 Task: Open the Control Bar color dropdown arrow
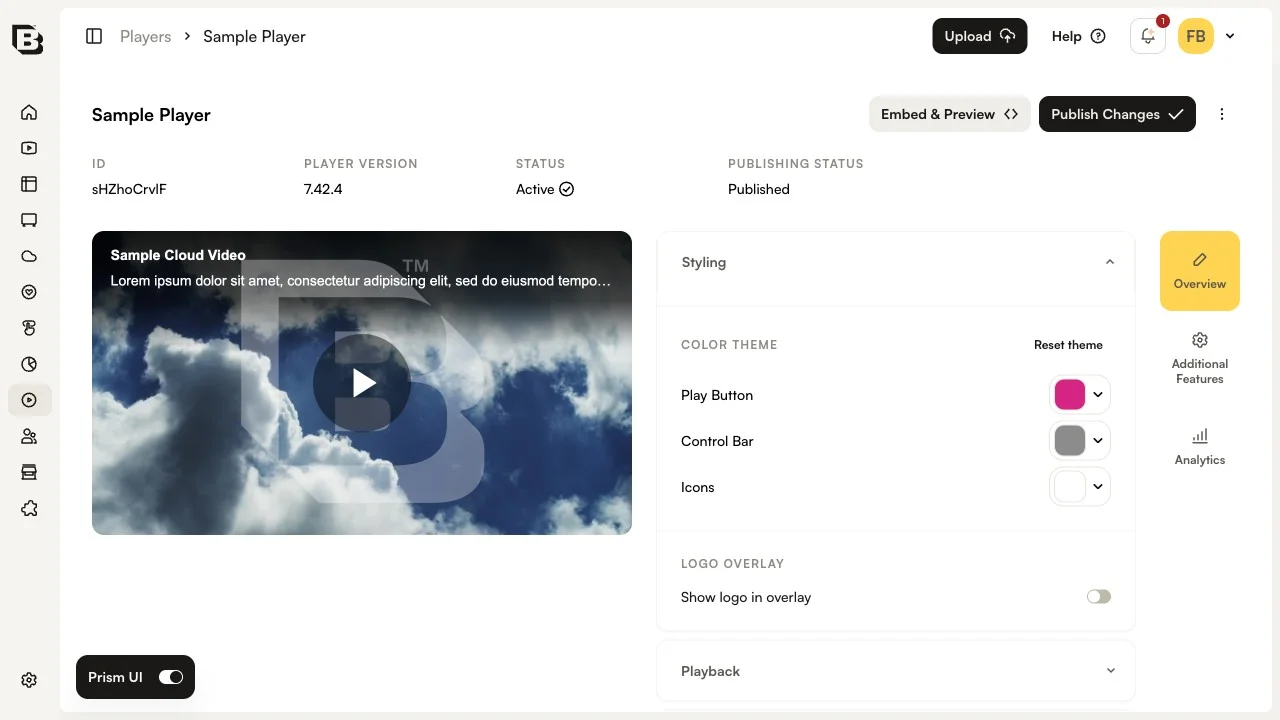(x=1098, y=441)
